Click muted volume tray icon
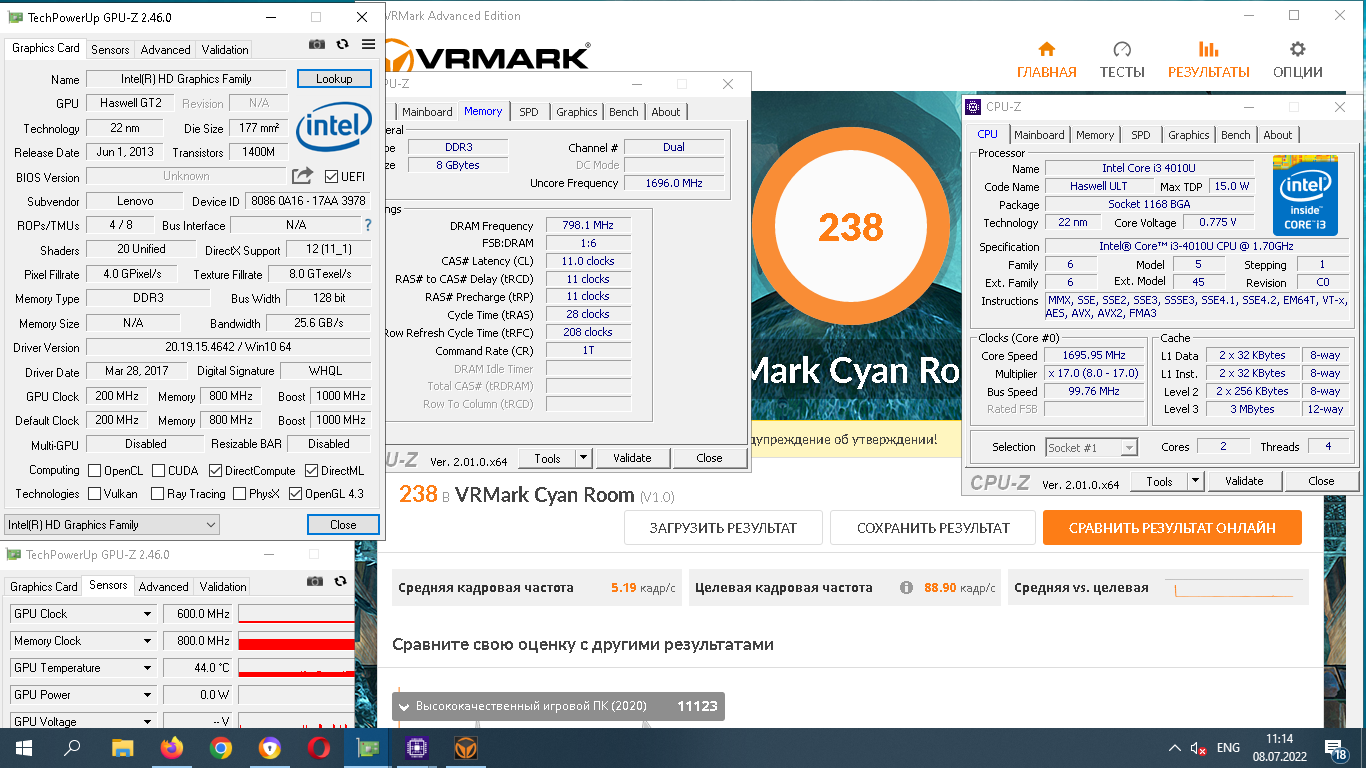Viewport: 1366px width, 768px height. (x=1198, y=748)
